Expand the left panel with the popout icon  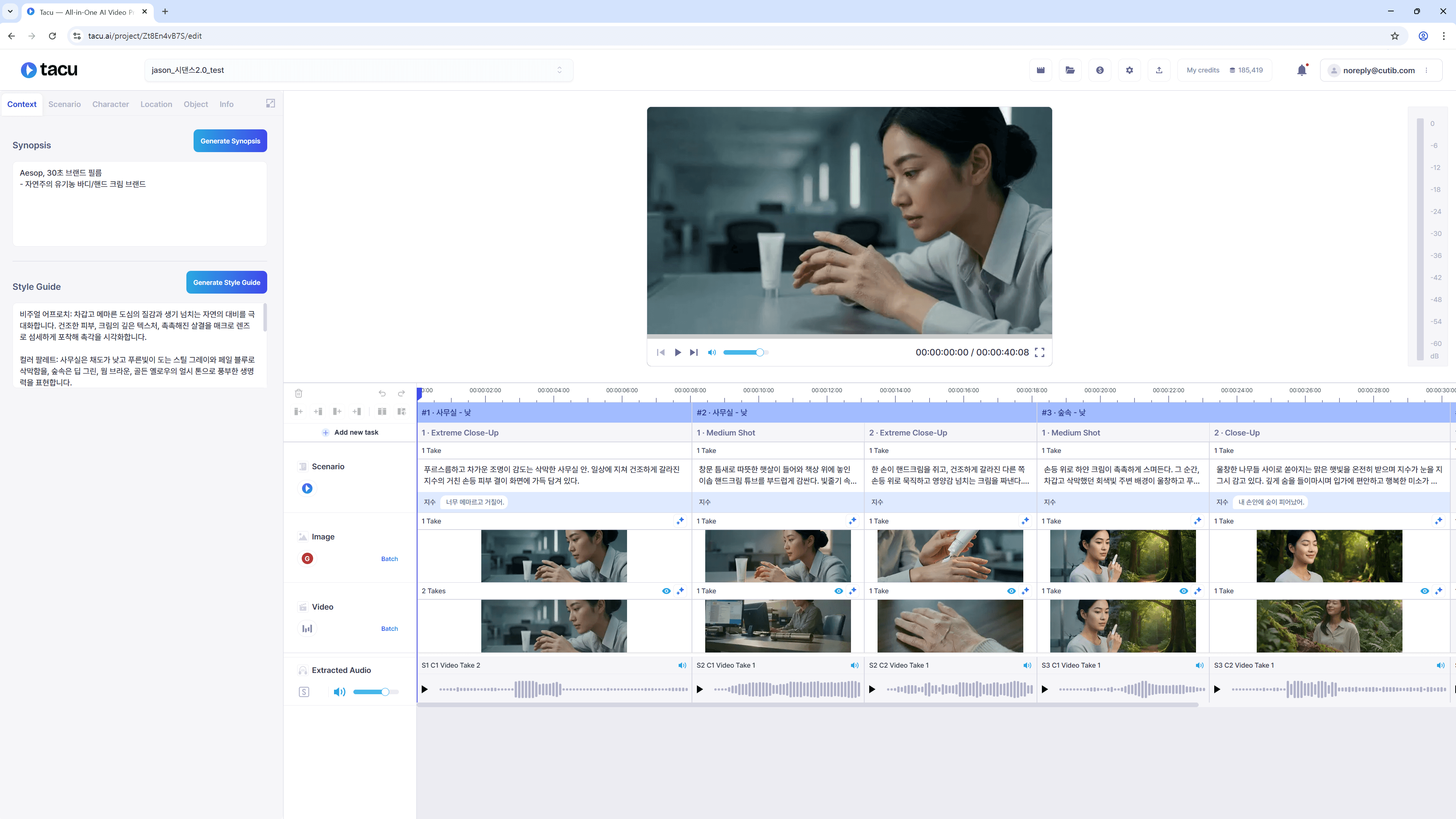271,103
